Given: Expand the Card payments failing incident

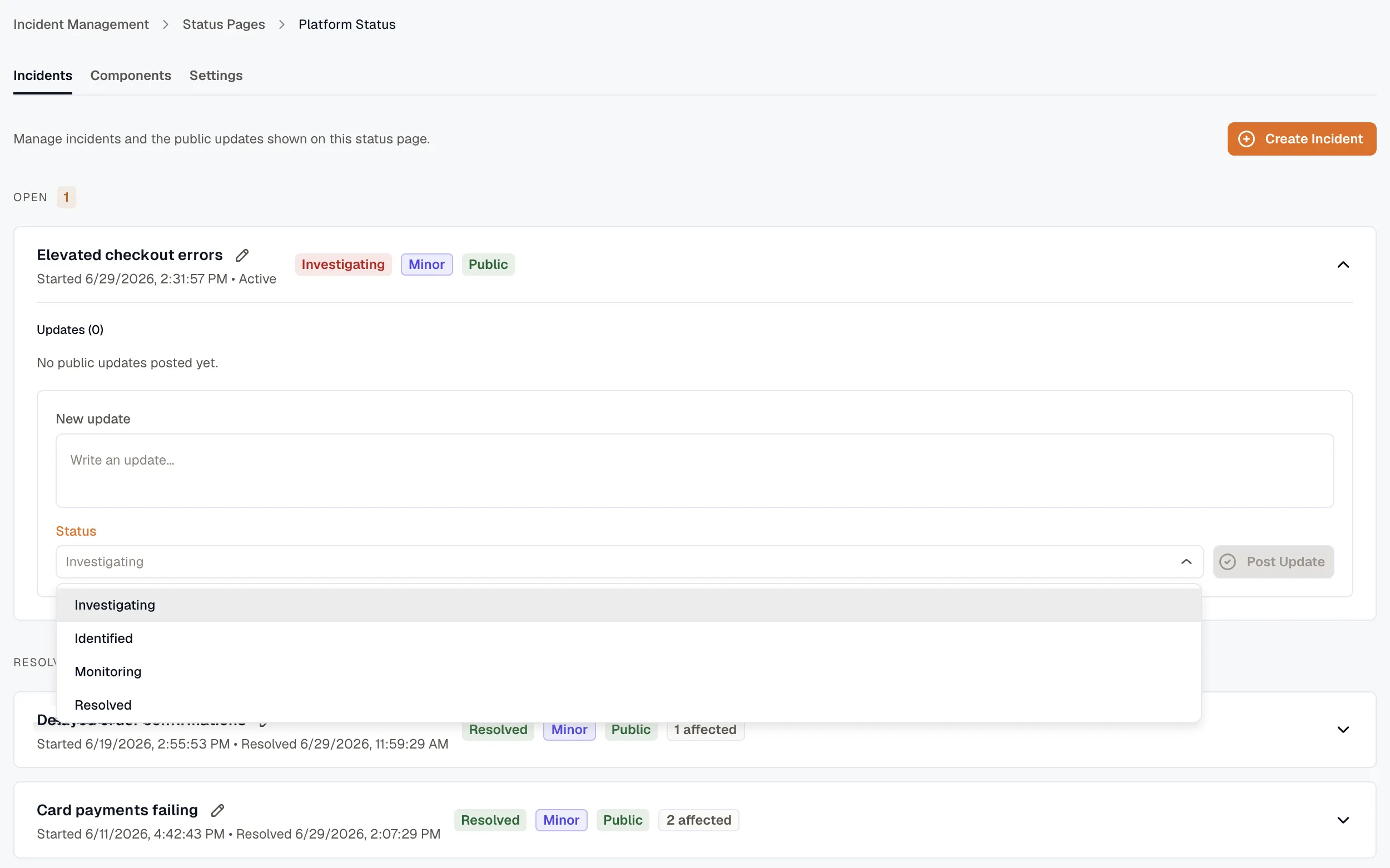Looking at the screenshot, I should pos(1342,820).
